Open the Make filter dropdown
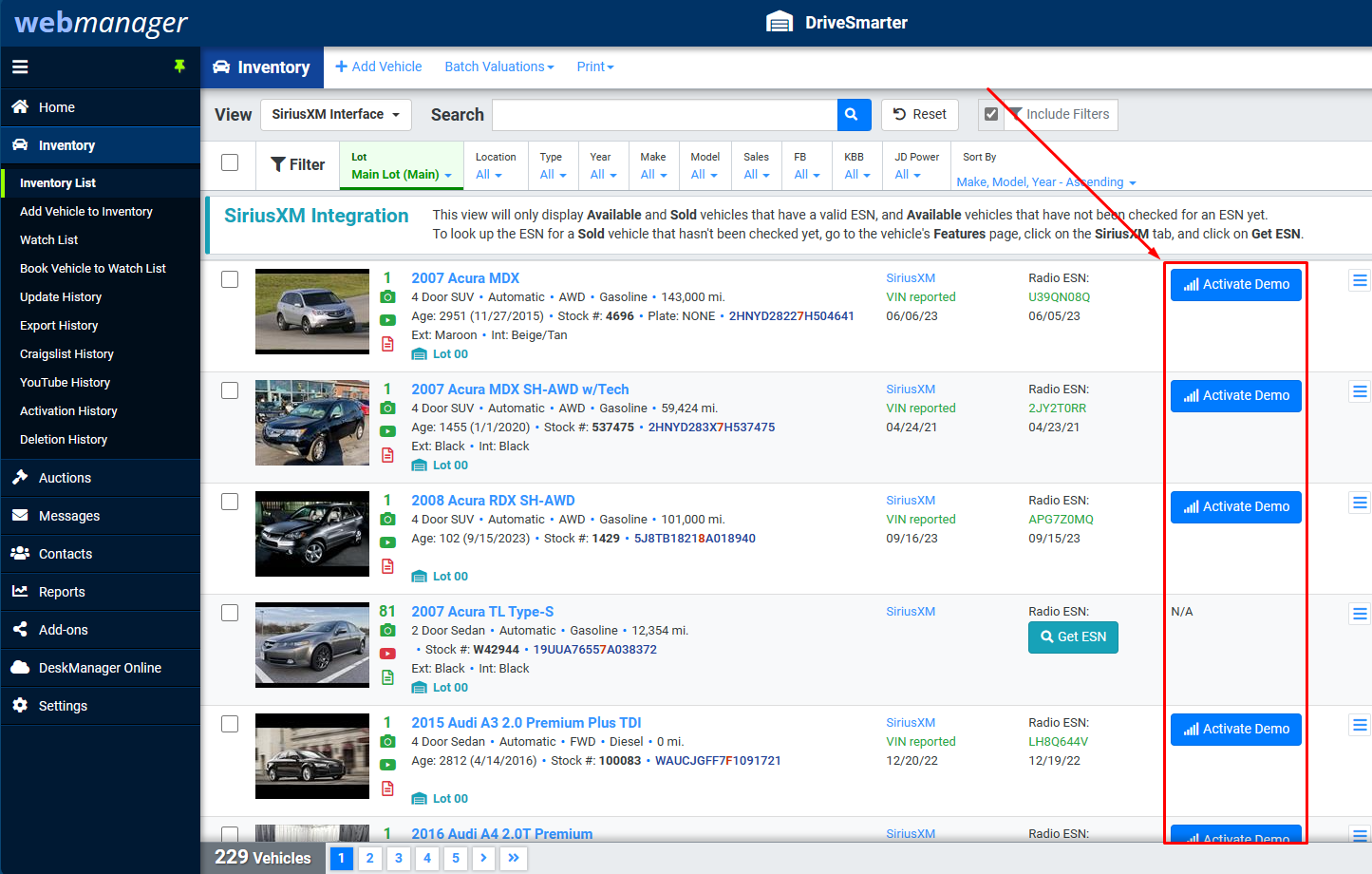 click(x=652, y=174)
